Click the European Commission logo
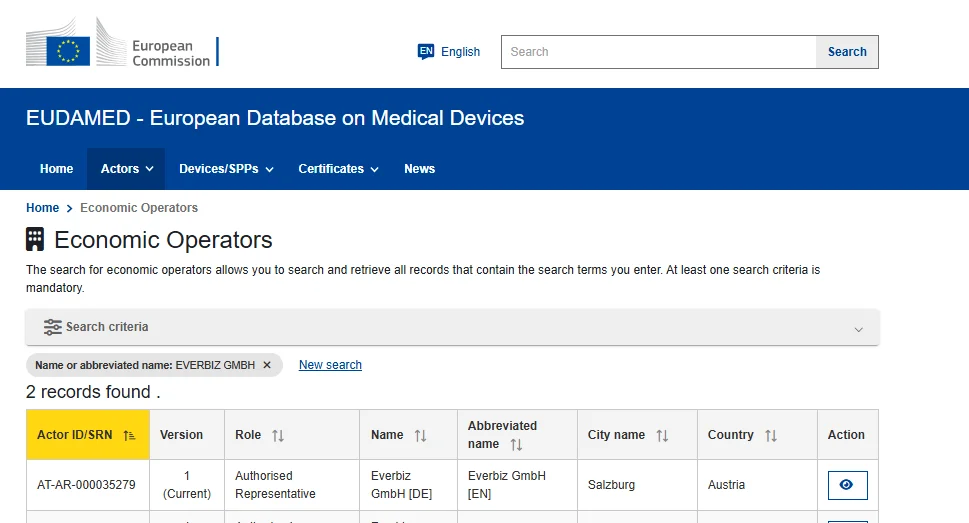 122,43
